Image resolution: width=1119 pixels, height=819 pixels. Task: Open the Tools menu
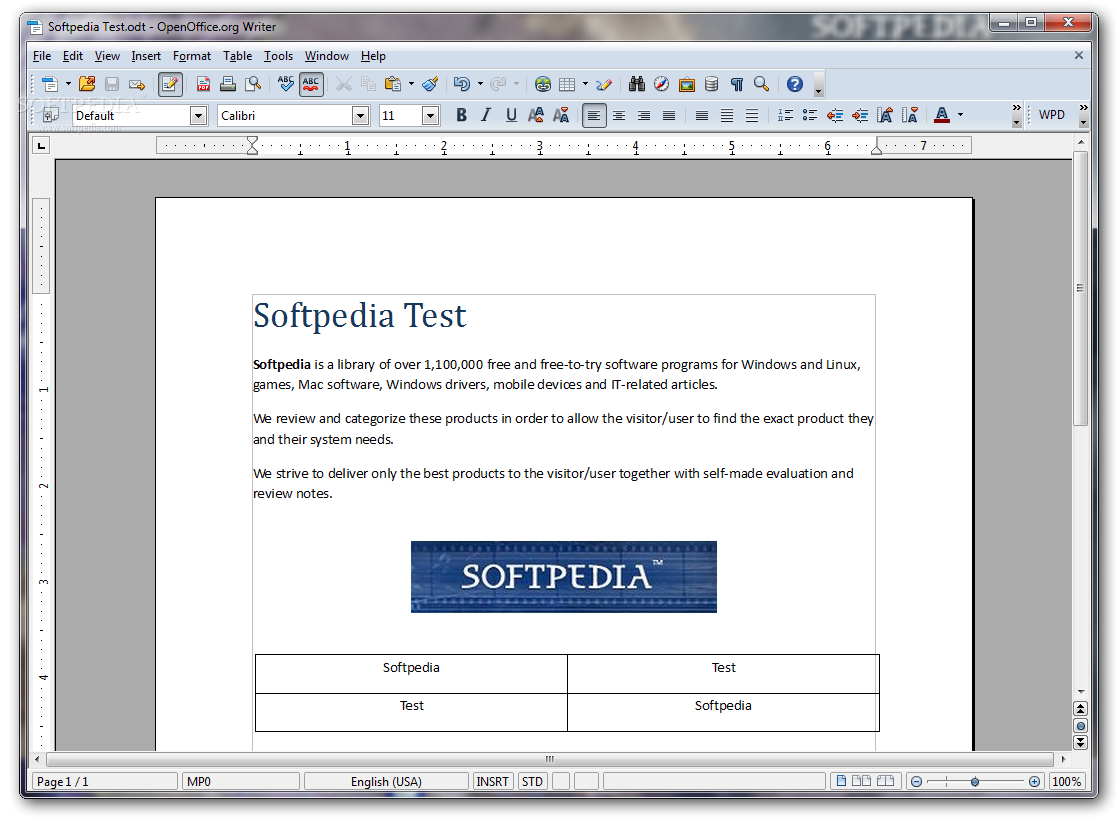(278, 56)
